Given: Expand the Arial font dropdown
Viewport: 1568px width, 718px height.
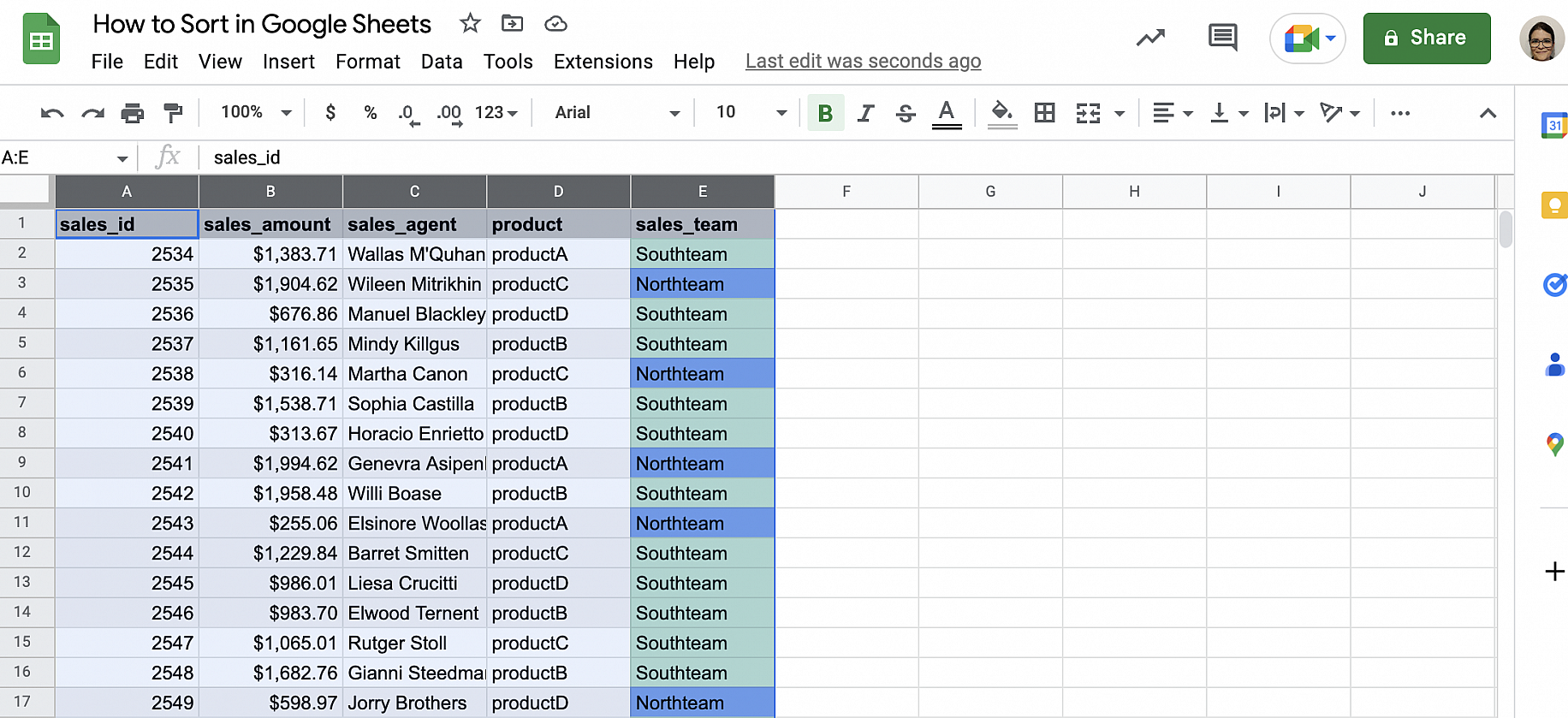Looking at the screenshot, I should 616,113.
